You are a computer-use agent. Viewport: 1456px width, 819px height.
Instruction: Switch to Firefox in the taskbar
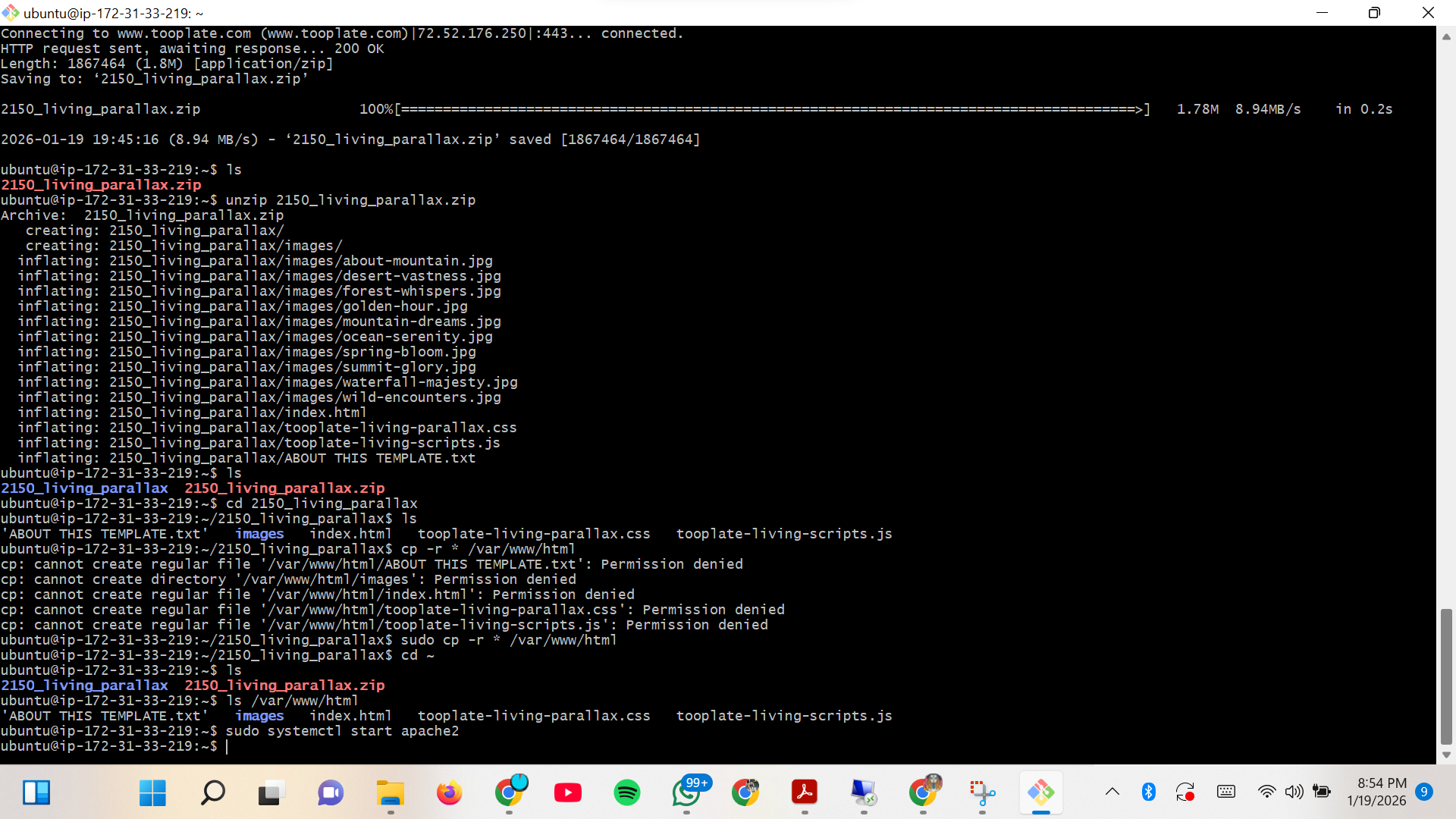[x=449, y=792]
